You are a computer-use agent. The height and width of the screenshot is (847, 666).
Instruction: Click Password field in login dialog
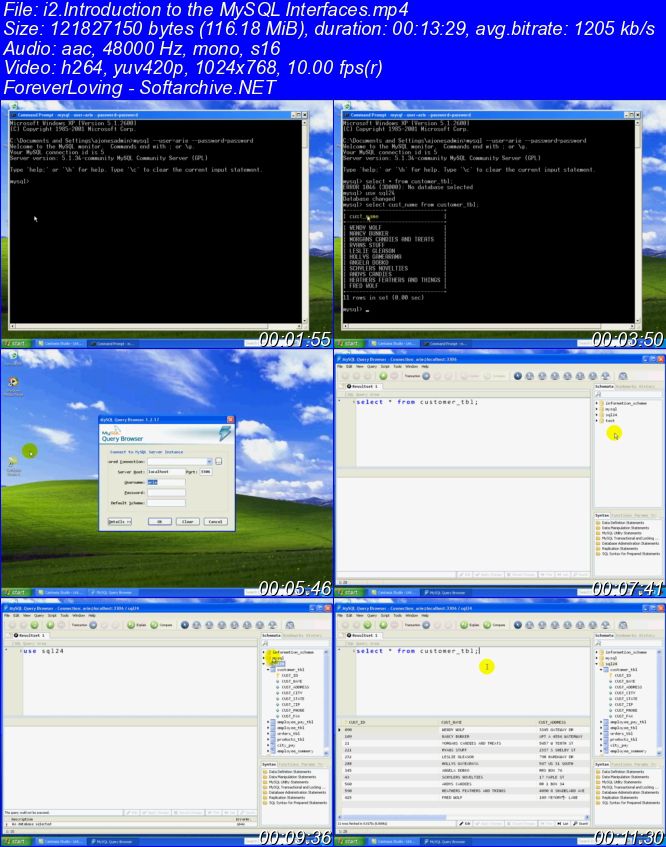pos(166,492)
